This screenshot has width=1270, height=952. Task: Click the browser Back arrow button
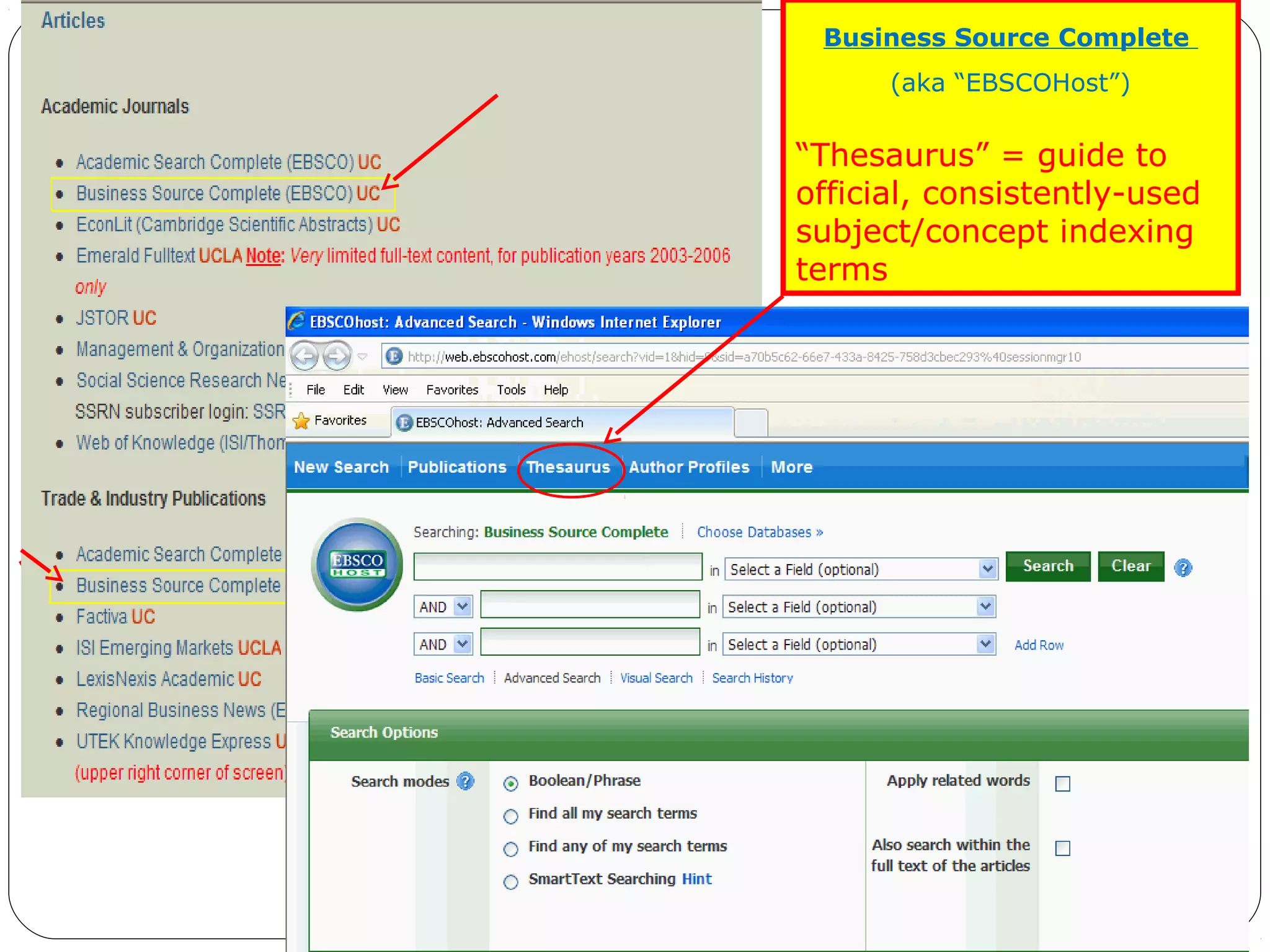[305, 356]
